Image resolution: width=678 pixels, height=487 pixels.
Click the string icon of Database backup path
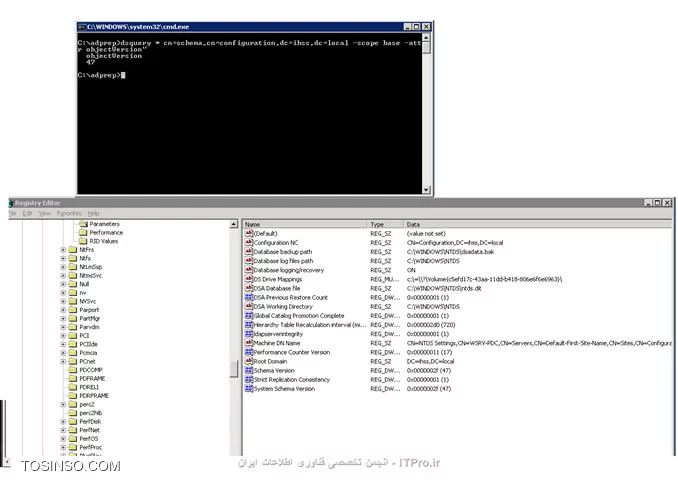click(249, 252)
